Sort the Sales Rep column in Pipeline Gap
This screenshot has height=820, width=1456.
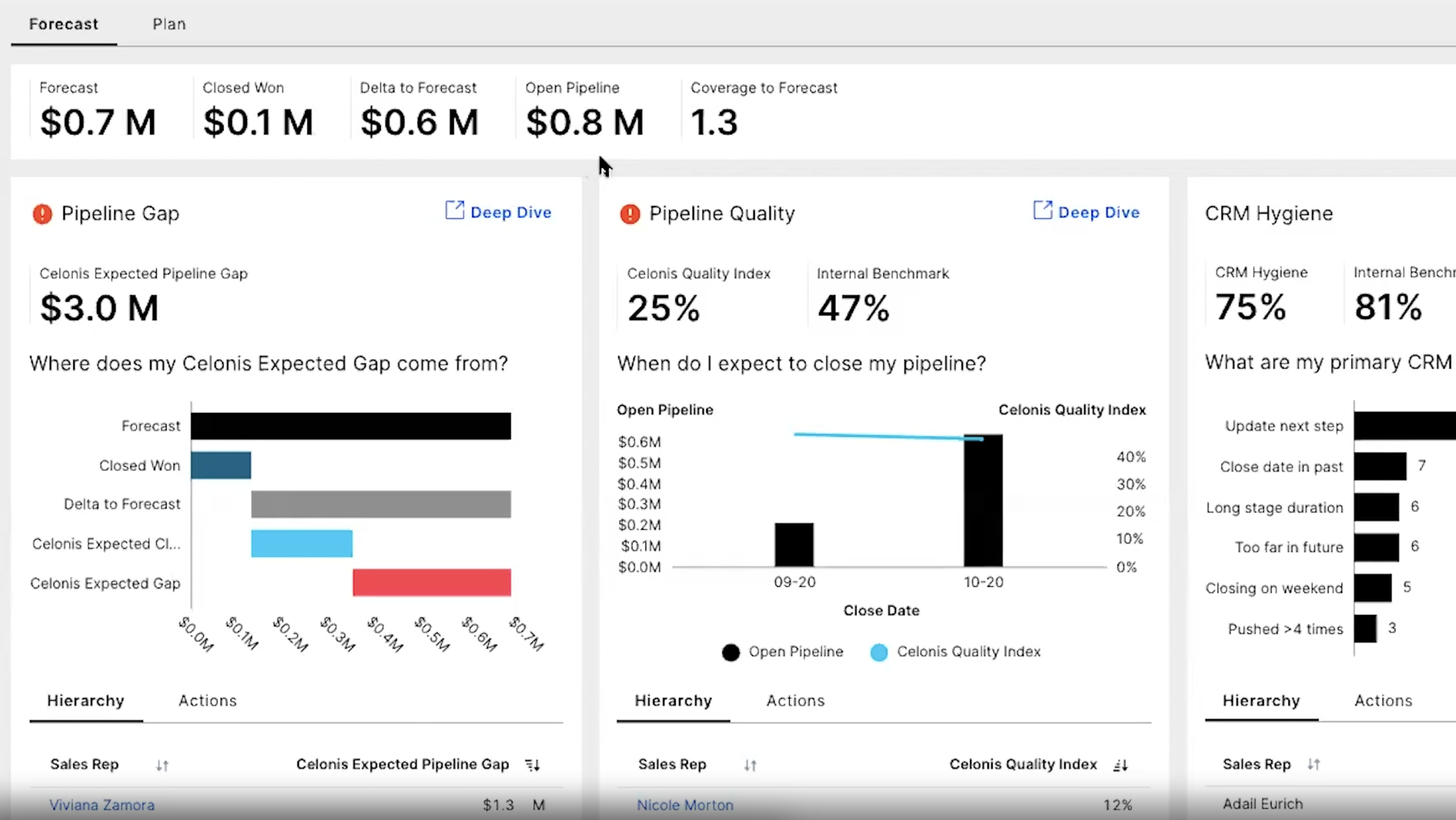tap(162, 765)
